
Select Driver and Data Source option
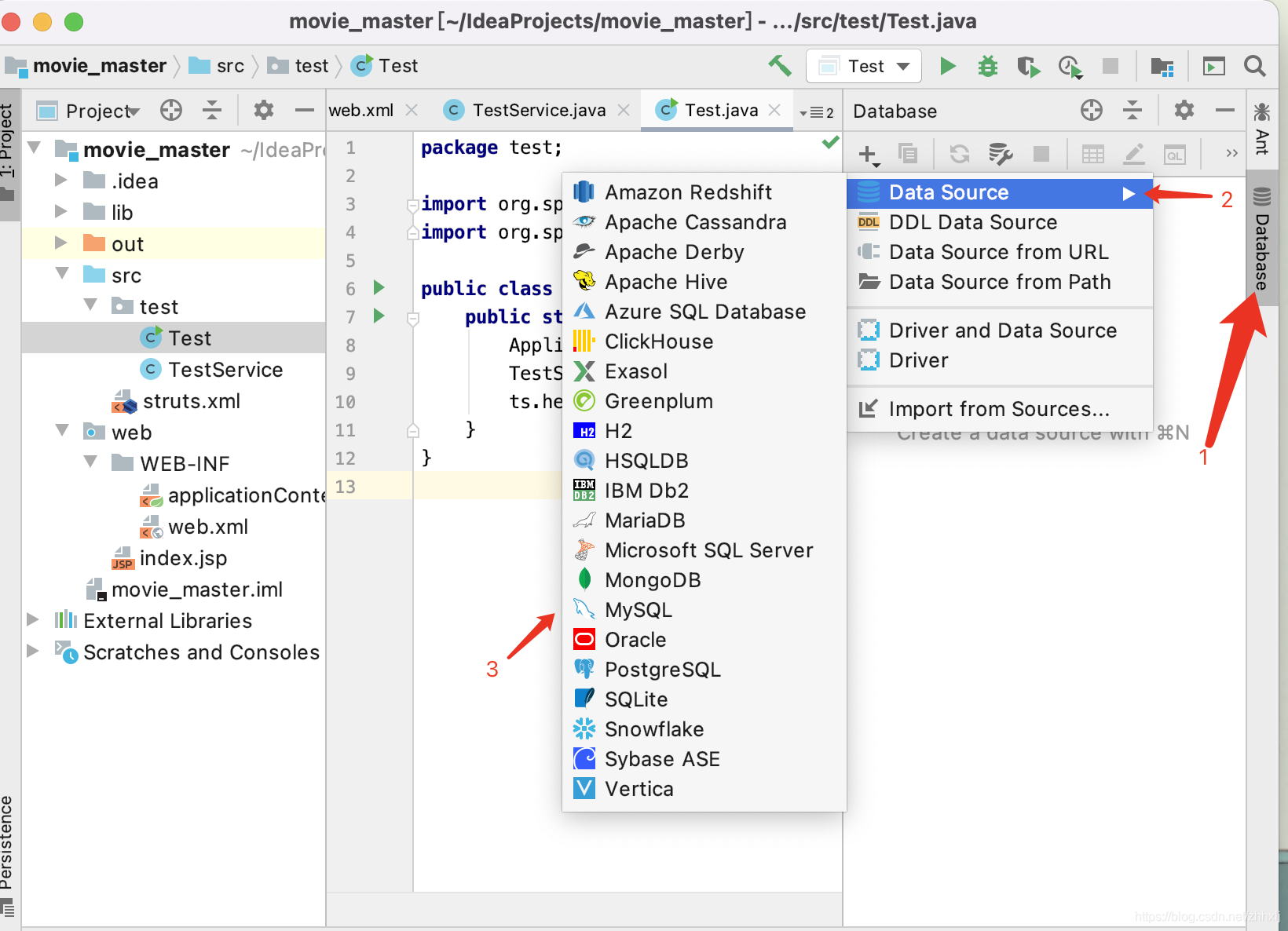point(1000,331)
